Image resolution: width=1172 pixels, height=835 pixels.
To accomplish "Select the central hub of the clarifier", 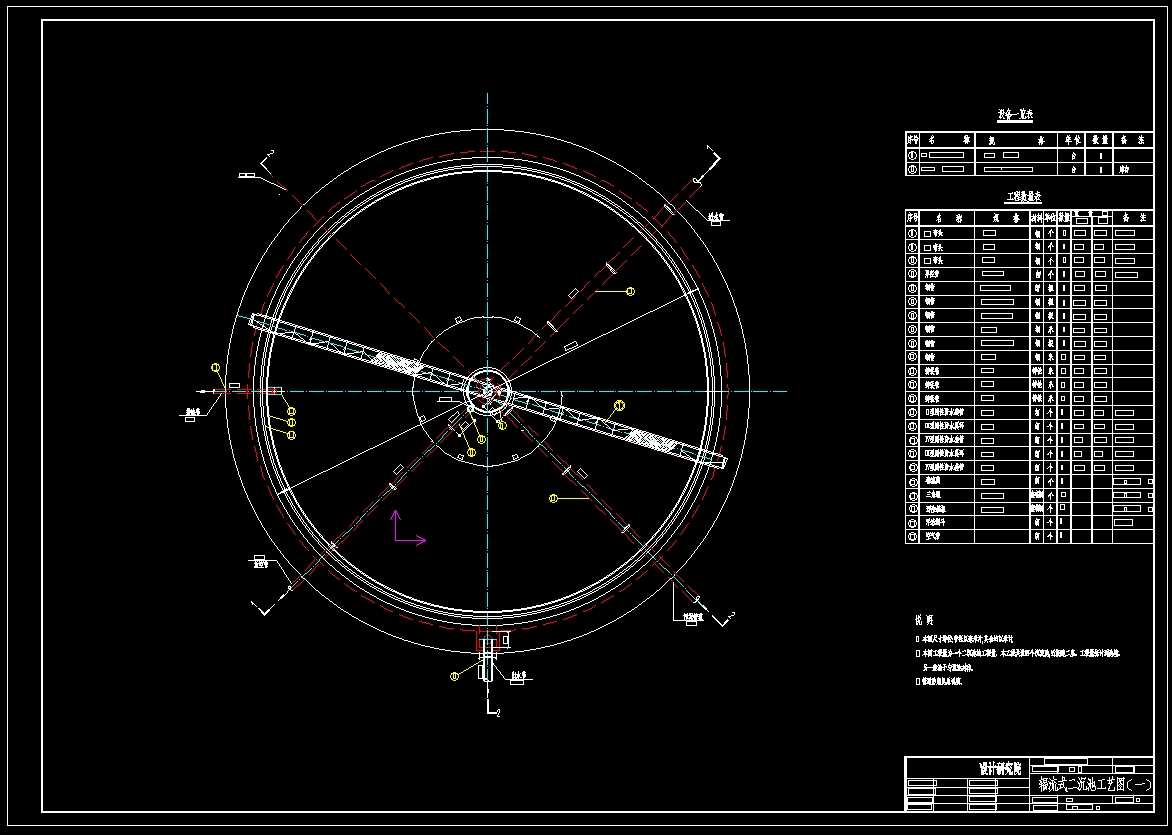I will (x=488, y=391).
